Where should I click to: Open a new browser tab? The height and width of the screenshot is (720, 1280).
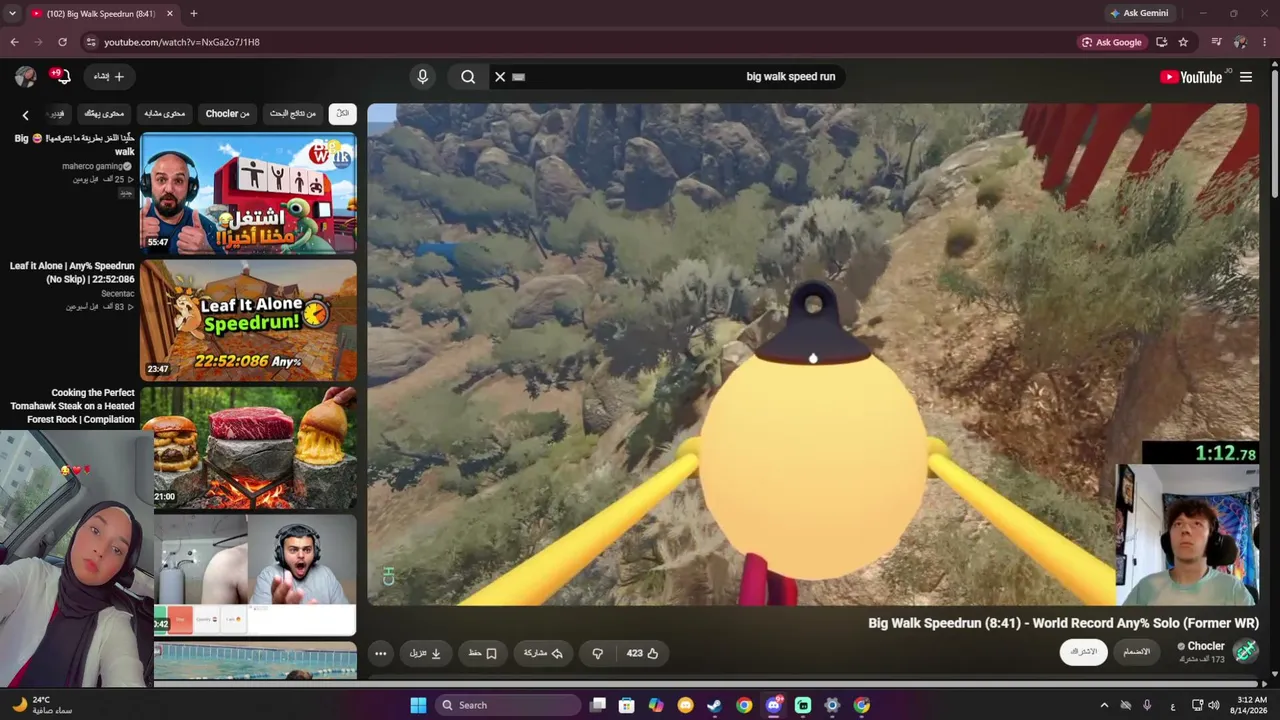coord(194,13)
